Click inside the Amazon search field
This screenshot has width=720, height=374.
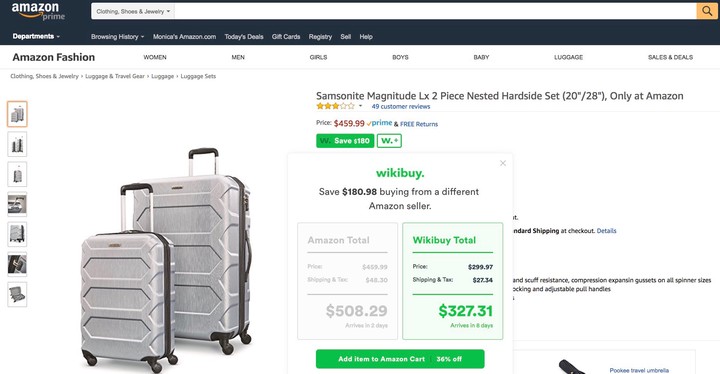[435, 11]
